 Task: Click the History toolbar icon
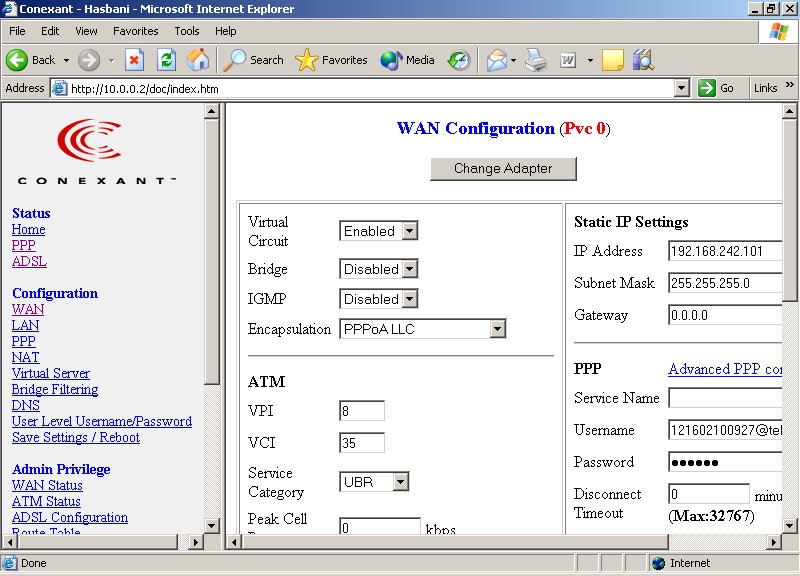[458, 60]
